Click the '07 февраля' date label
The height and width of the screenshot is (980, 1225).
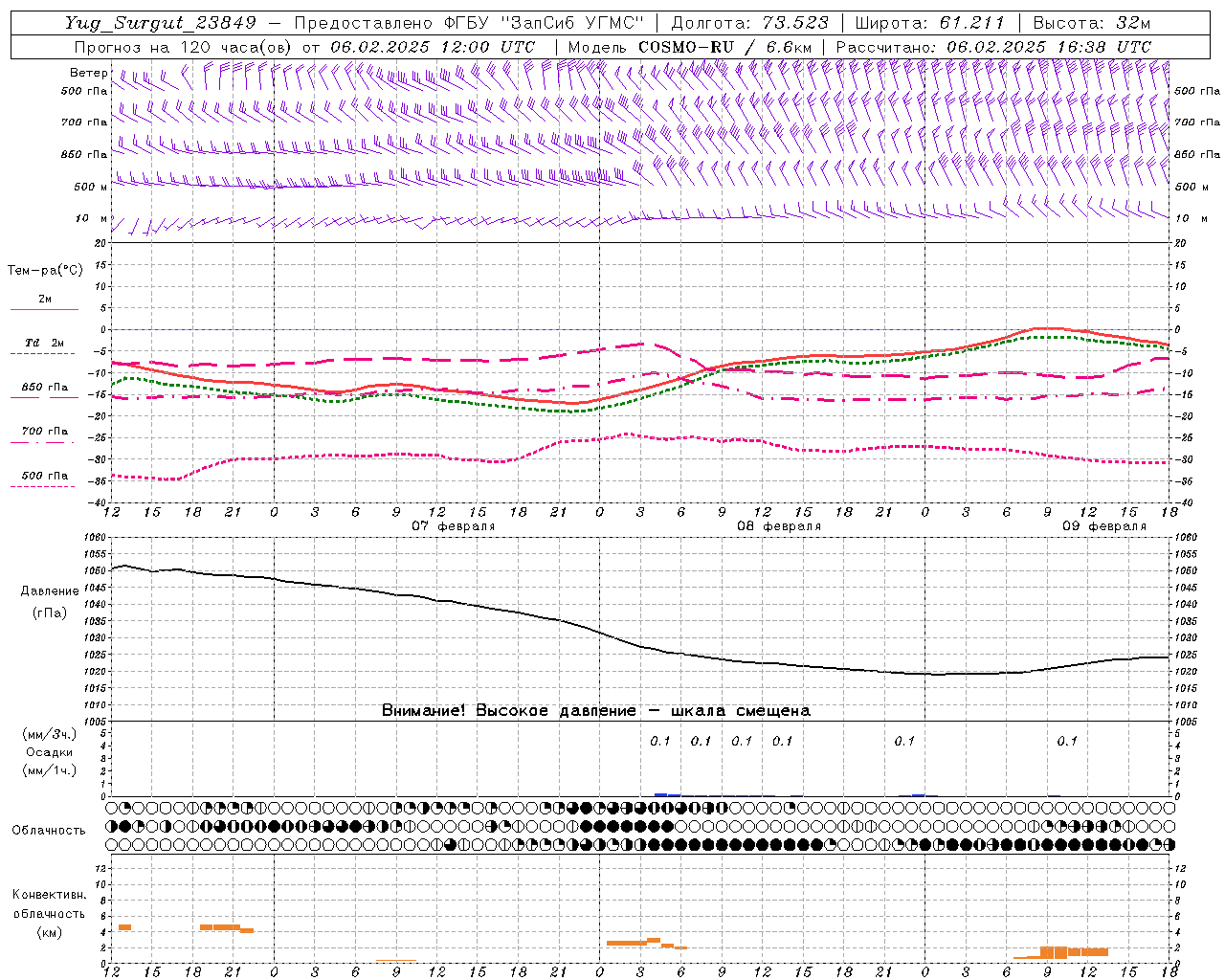coord(454,526)
